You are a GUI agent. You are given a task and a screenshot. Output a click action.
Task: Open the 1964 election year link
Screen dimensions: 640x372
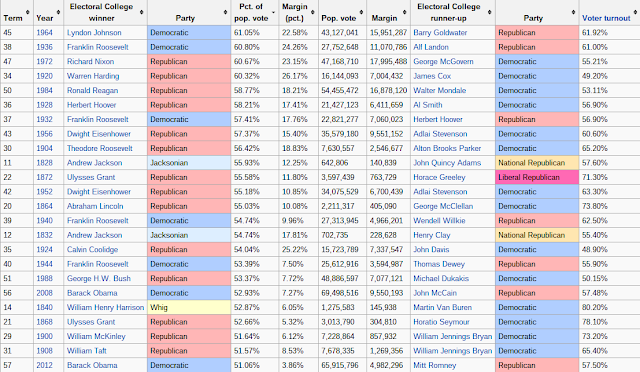(x=44, y=33)
